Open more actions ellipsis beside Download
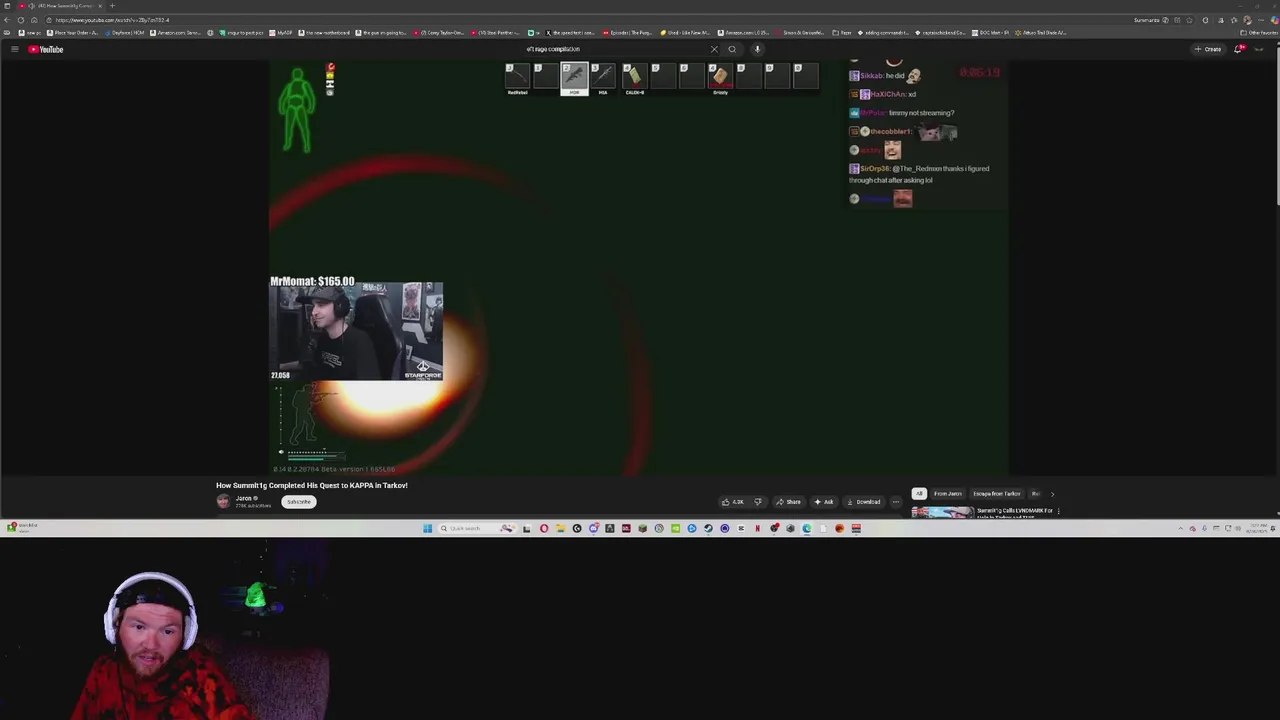This screenshot has width=1280, height=720. pyautogui.click(x=896, y=502)
